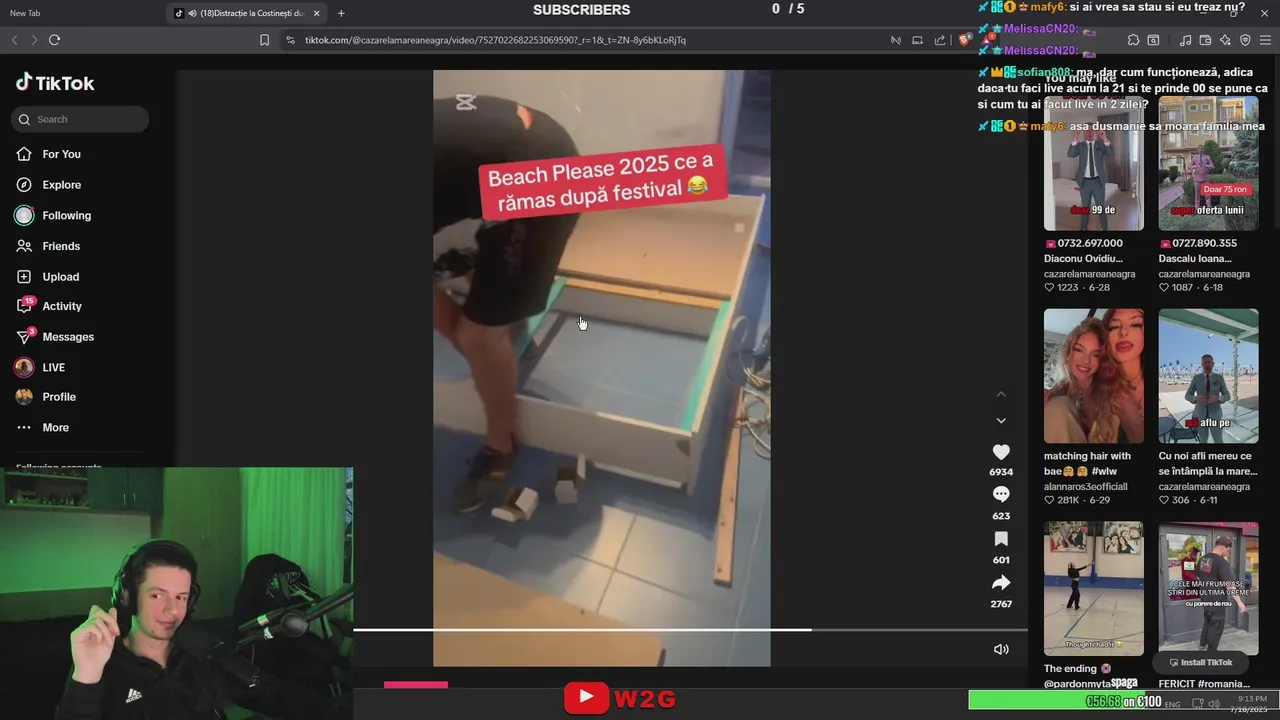Click cazarelamareaneagra under Dascalu Ioana video
1280x720 pixels.
(1204, 274)
